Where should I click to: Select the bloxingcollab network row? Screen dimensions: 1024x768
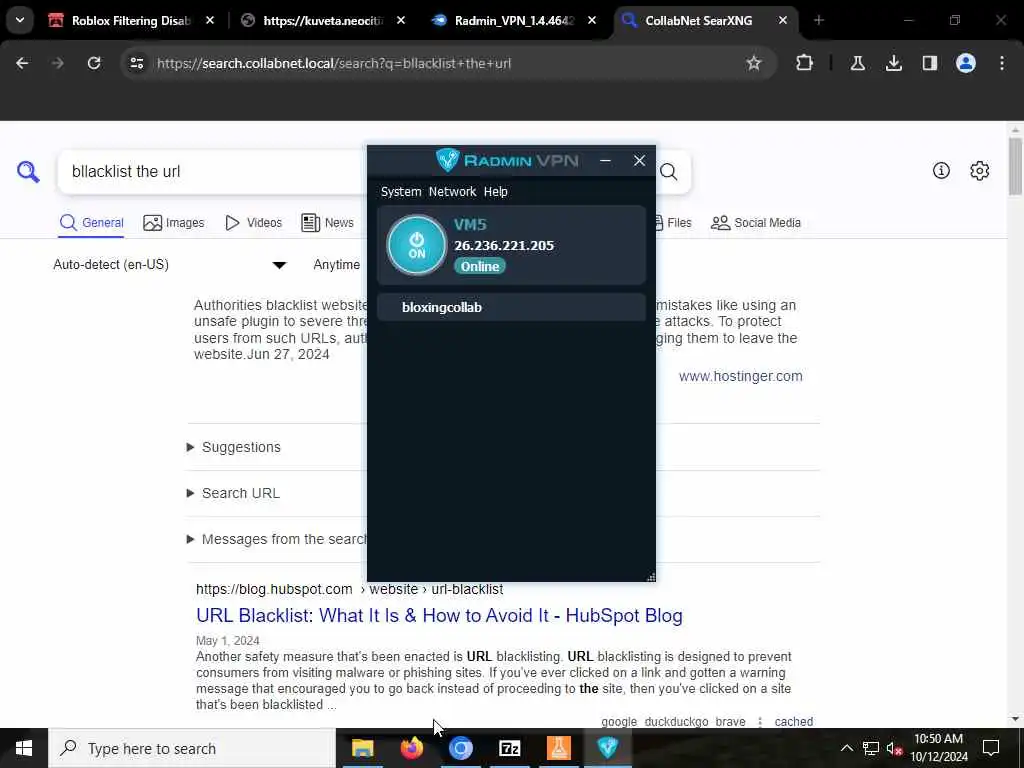pos(511,307)
